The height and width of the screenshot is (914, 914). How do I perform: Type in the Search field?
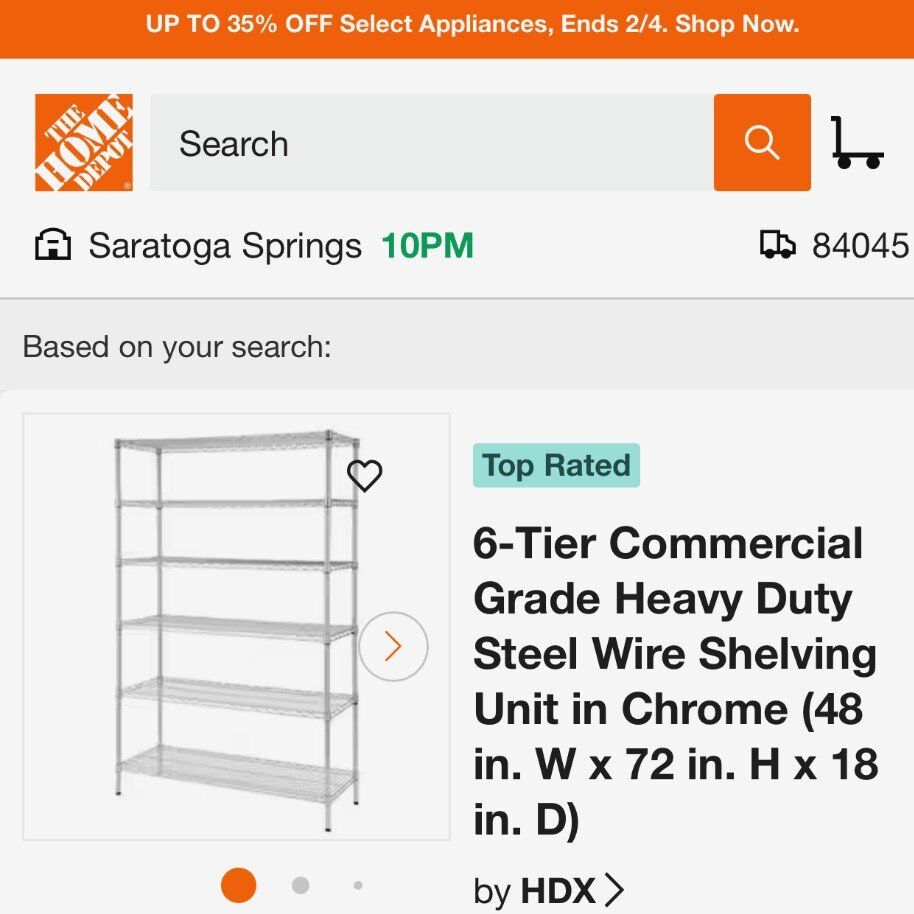432,143
